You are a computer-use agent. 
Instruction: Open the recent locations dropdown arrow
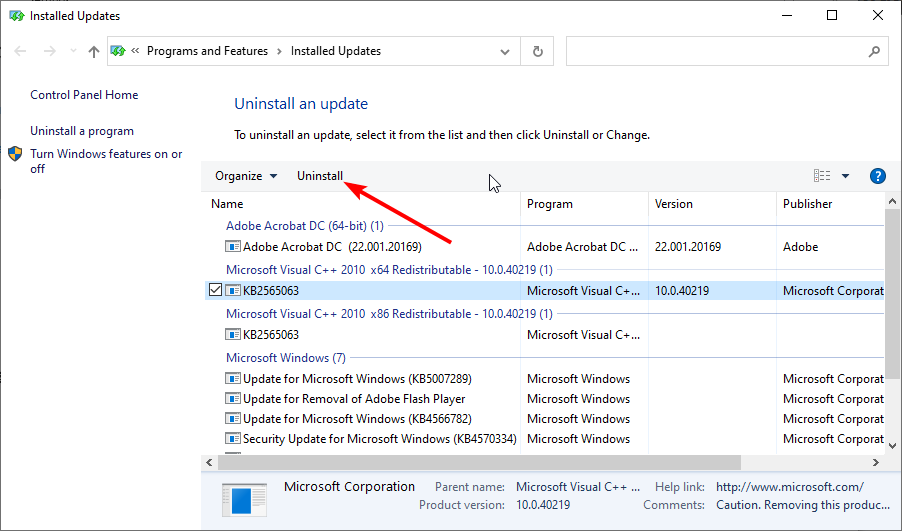tap(73, 51)
